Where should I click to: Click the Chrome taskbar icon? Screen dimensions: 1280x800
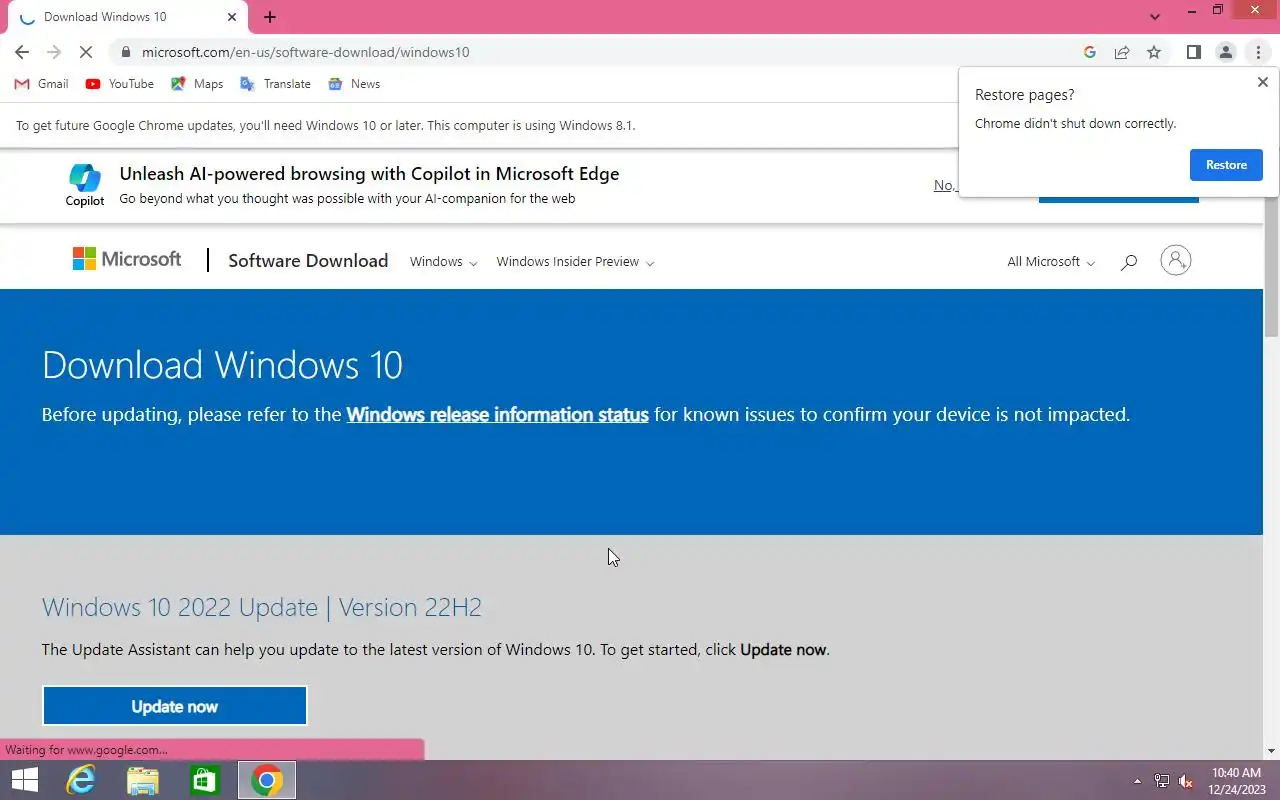tap(267, 780)
